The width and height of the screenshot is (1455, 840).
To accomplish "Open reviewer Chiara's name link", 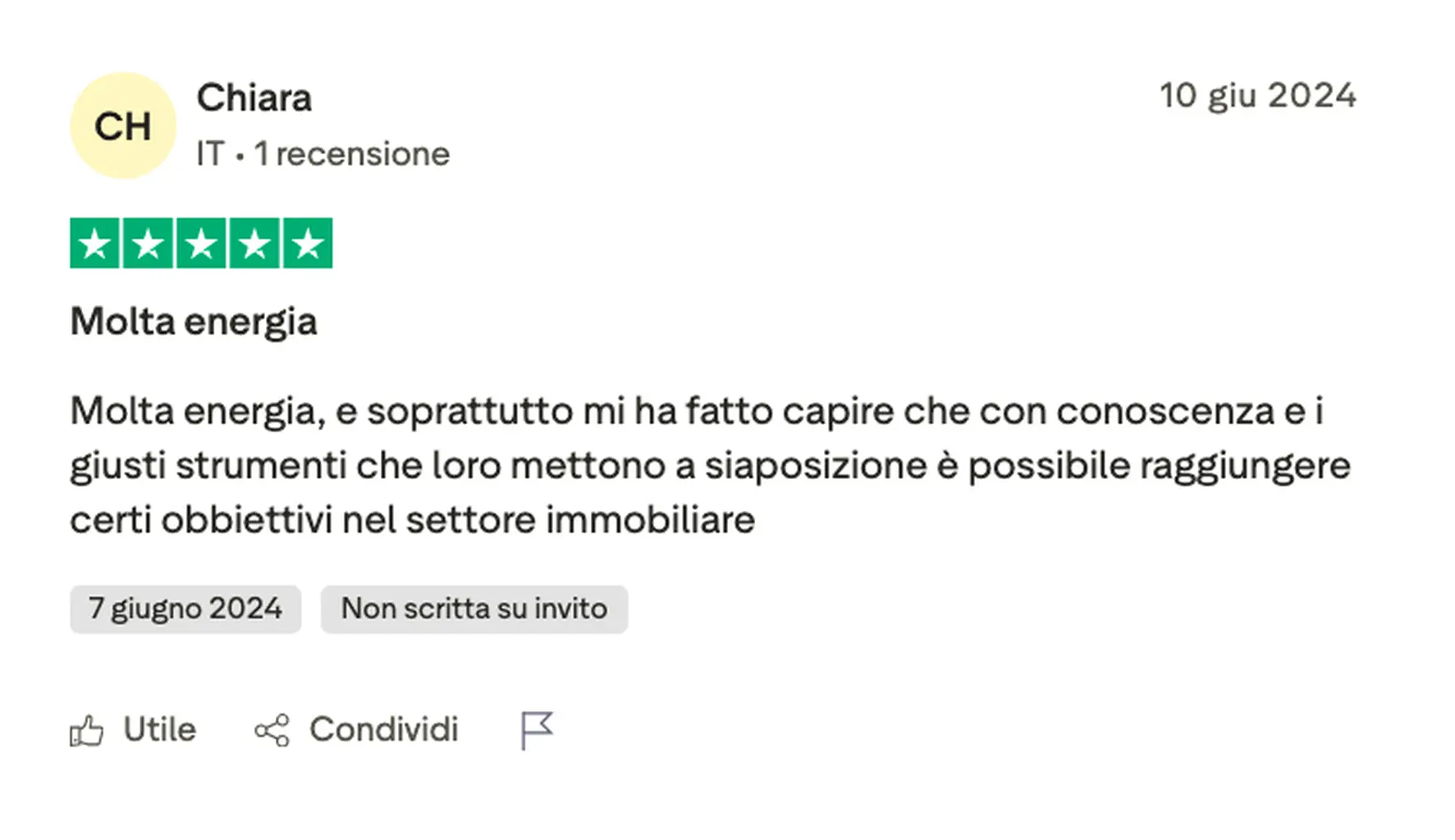I will 254,98.
